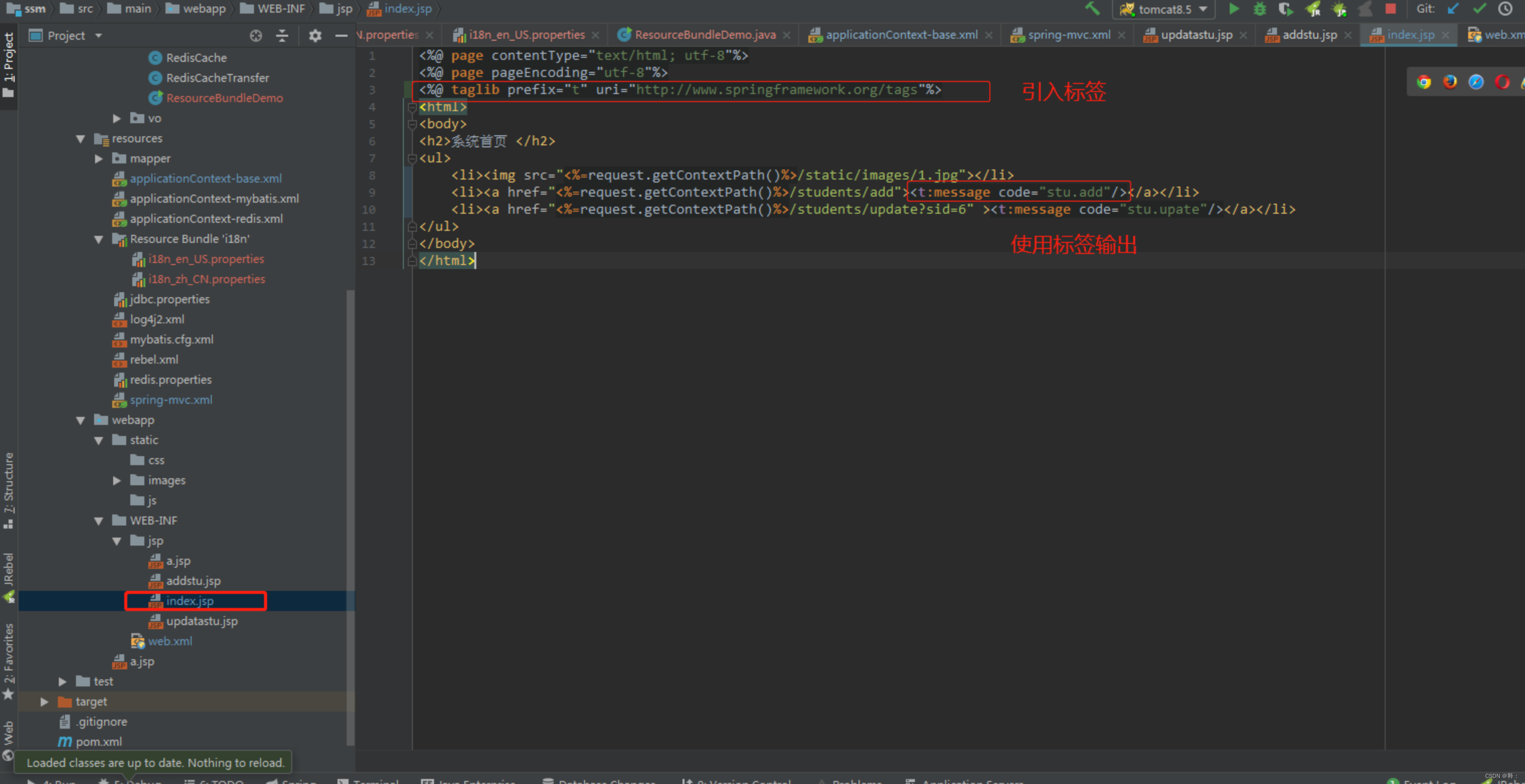Collapse the webapp folder
Screen dimensions: 1525x784
[80, 420]
